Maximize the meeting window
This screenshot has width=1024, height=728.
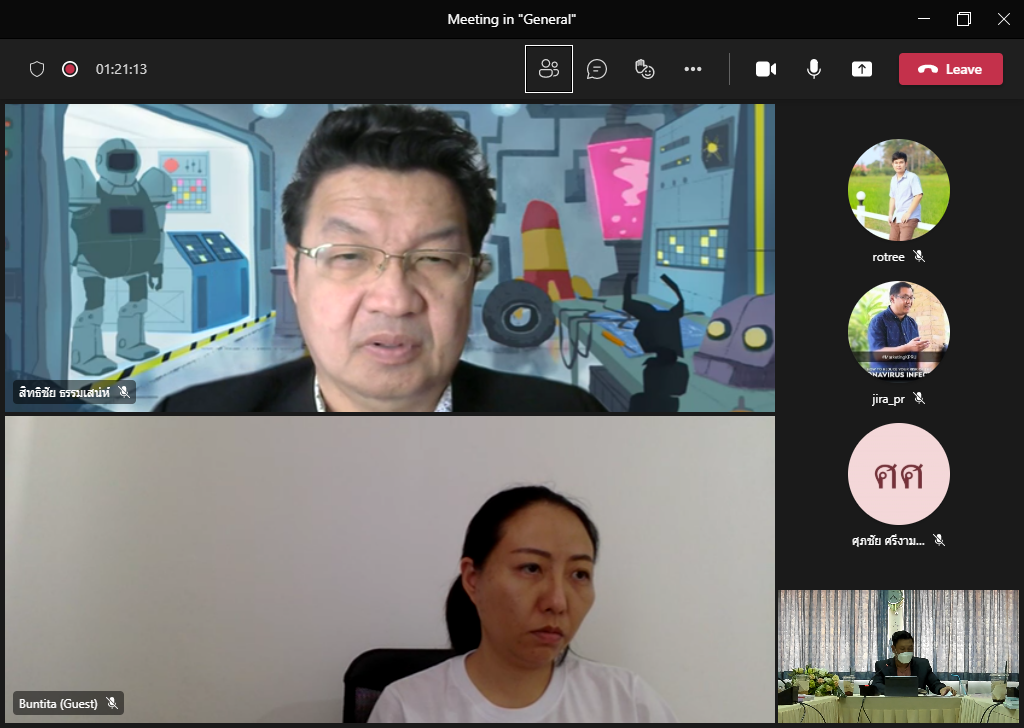(964, 19)
